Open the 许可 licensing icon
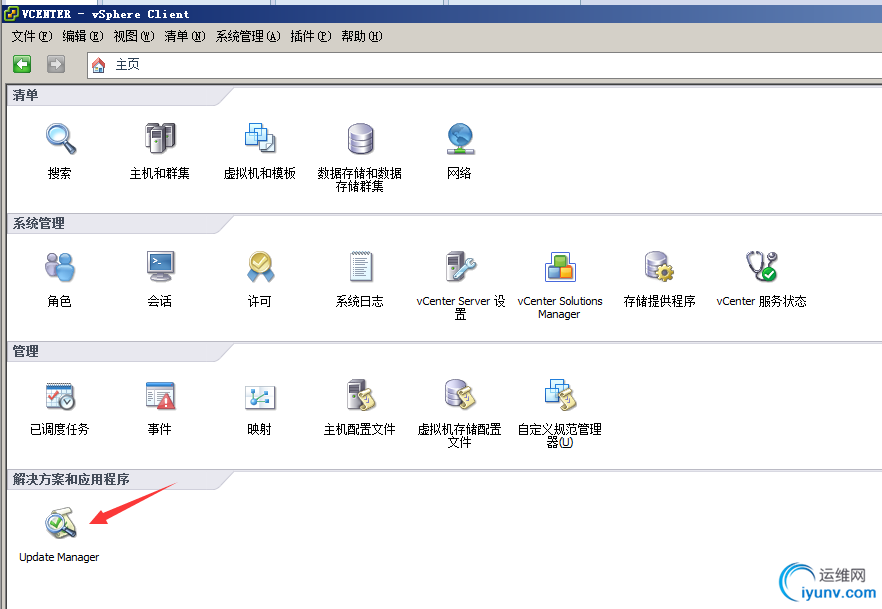This screenshot has width=882, height=609. tap(260, 266)
